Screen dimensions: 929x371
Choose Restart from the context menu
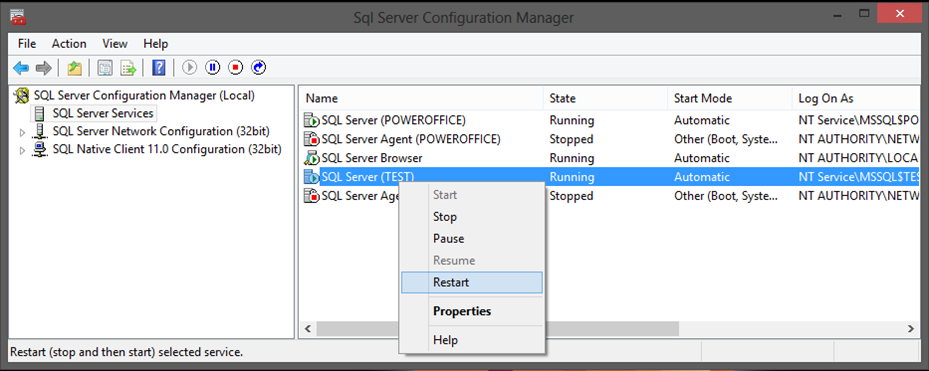[472, 282]
